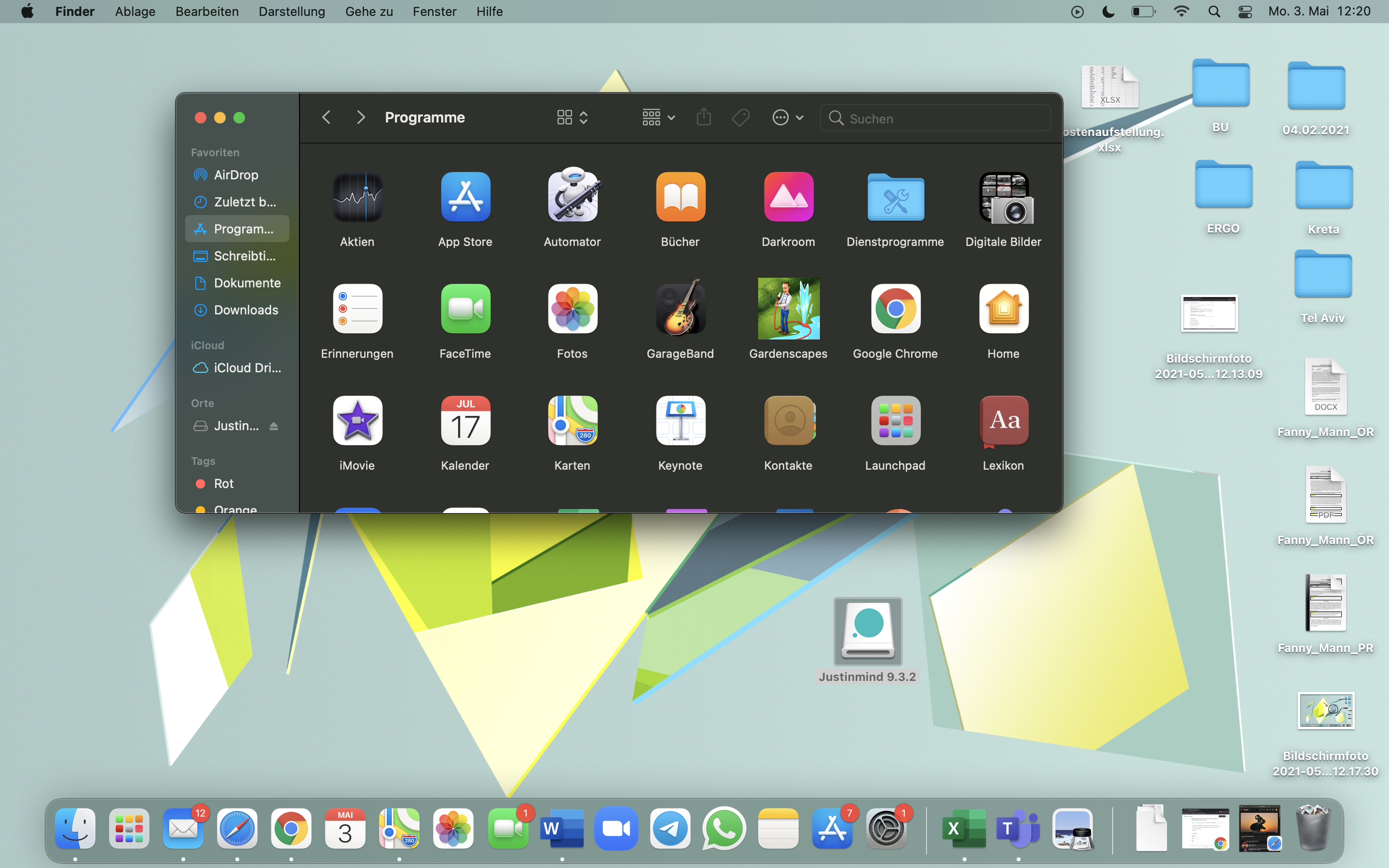Viewport: 1389px width, 868px height.
Task: Launch Keynote from the Programme list
Action: pyautogui.click(x=680, y=421)
